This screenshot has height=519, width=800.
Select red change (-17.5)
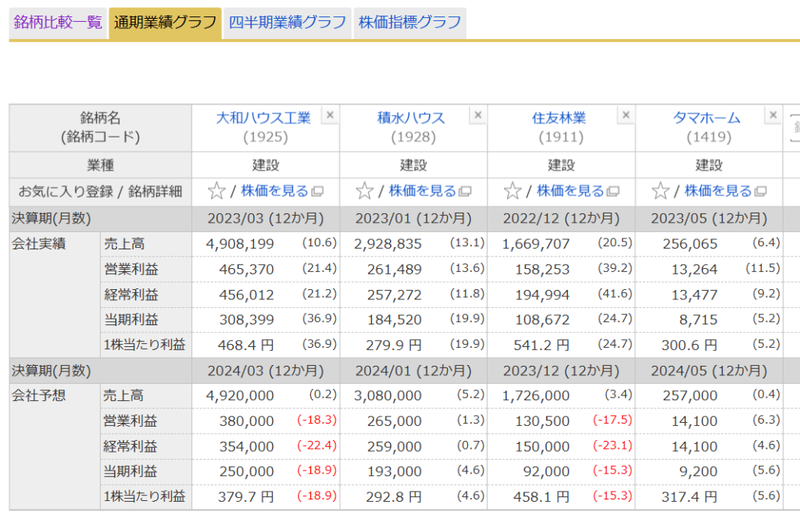click(x=612, y=421)
